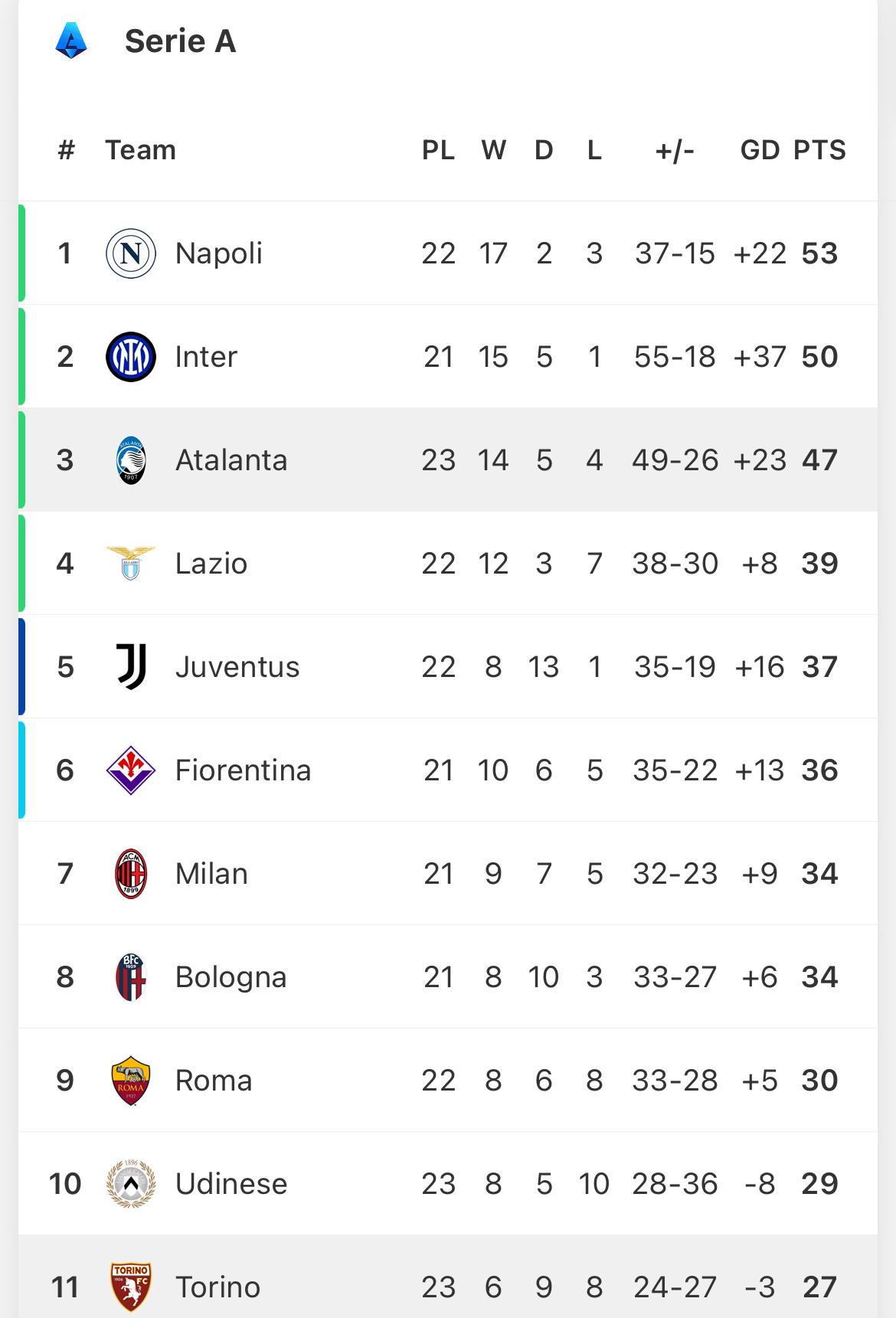Tap the Fiorentina club crest
Image resolution: width=896 pixels, height=1318 pixels.
pyautogui.click(x=131, y=770)
